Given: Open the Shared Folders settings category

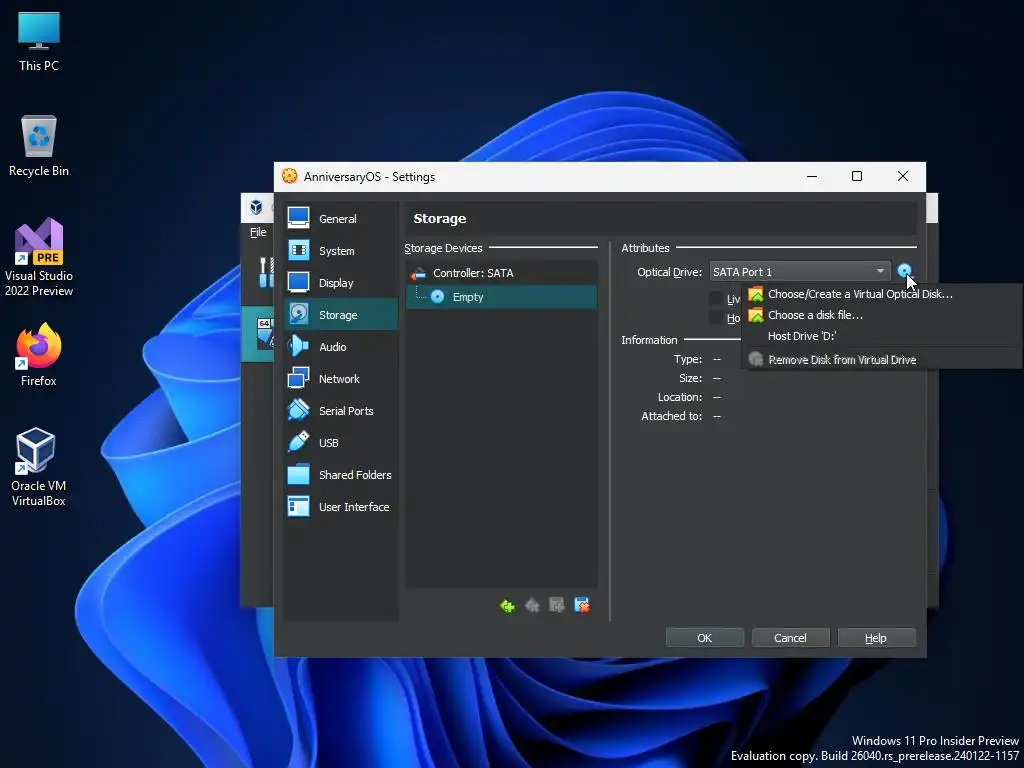Looking at the screenshot, I should 341,475.
